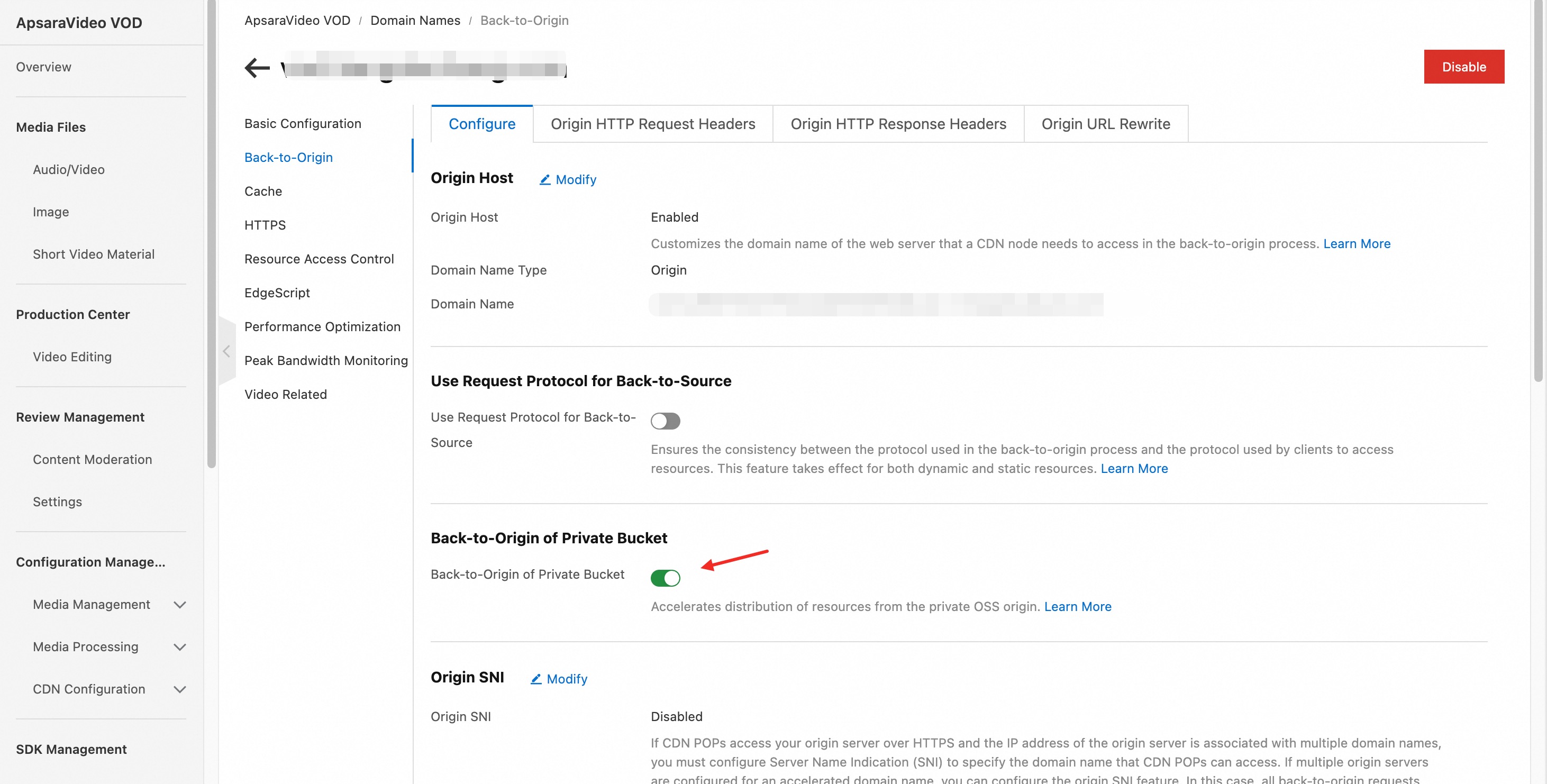Screen dimensions: 1547x784
Task: Open Content Moderation under Review Management
Action: [92, 459]
